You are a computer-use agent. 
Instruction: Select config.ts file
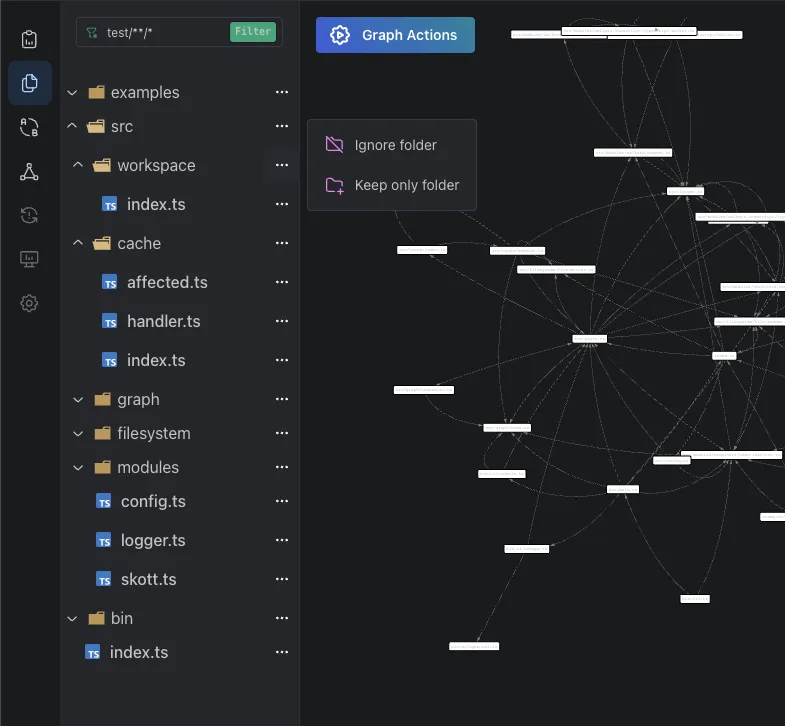tap(153, 502)
